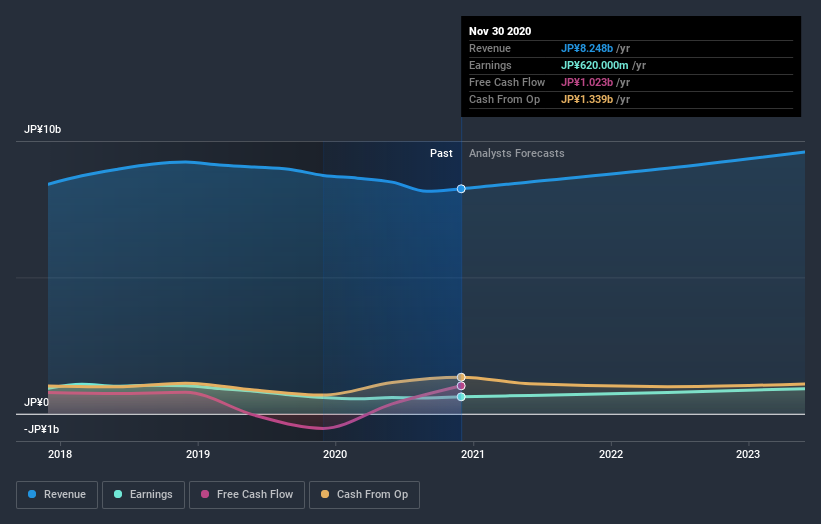Click the JP¥0 y-axis label
This screenshot has width=821, height=524.
[36, 402]
